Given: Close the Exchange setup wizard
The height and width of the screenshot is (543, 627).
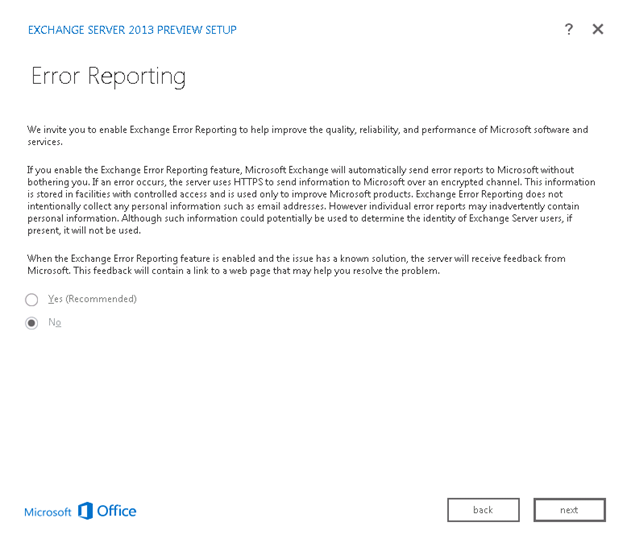Looking at the screenshot, I should click(598, 29).
